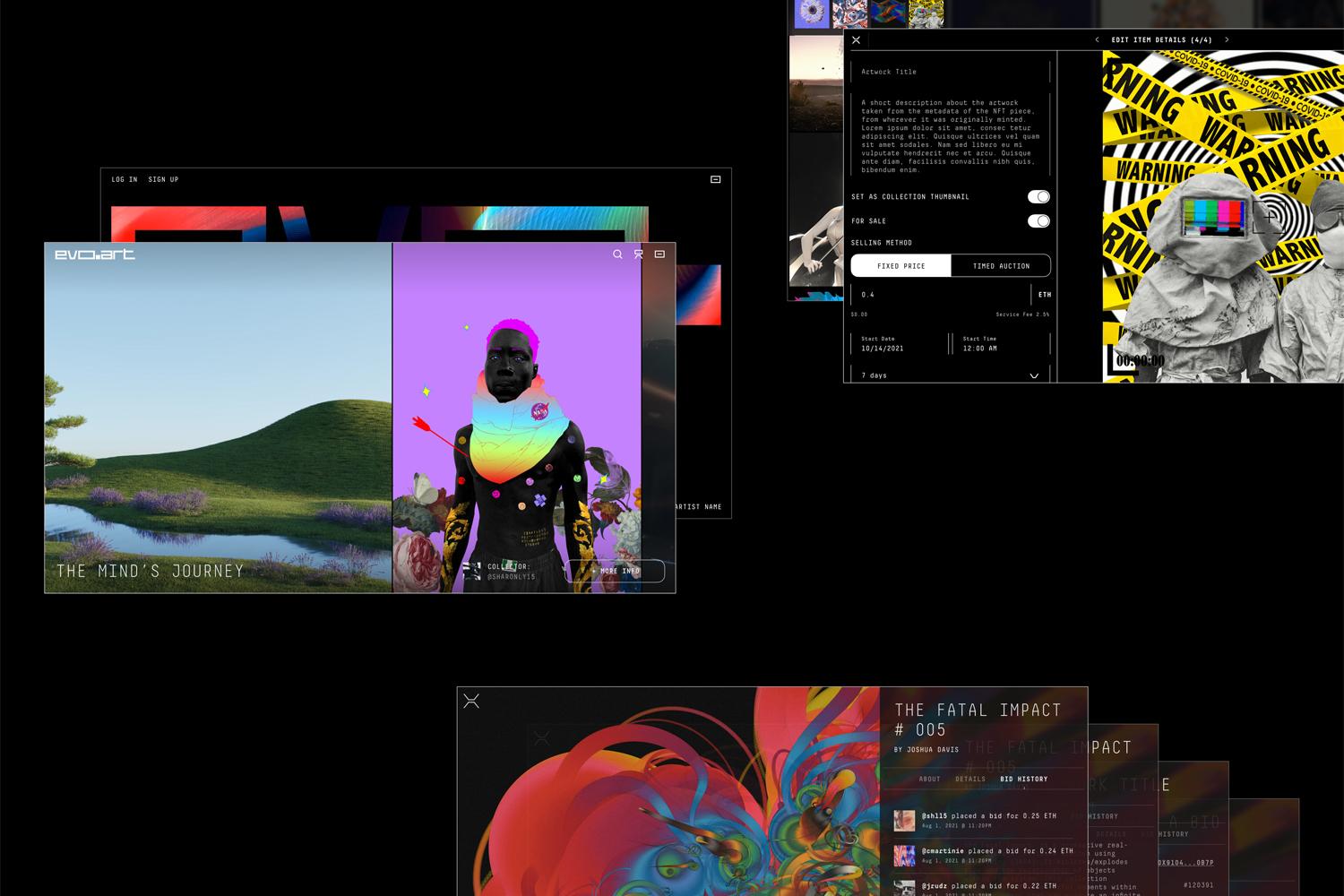Screen dimensions: 1344x896
Task: Go to previous item in Edit Item Details
Action: [x=1097, y=39]
